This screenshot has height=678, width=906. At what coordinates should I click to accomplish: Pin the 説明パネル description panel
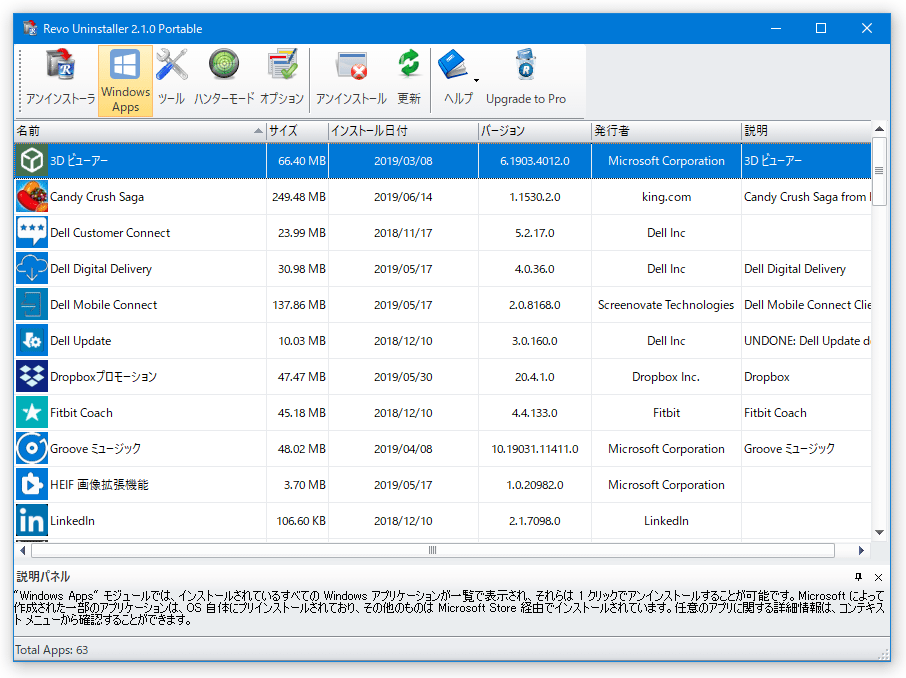click(859, 577)
